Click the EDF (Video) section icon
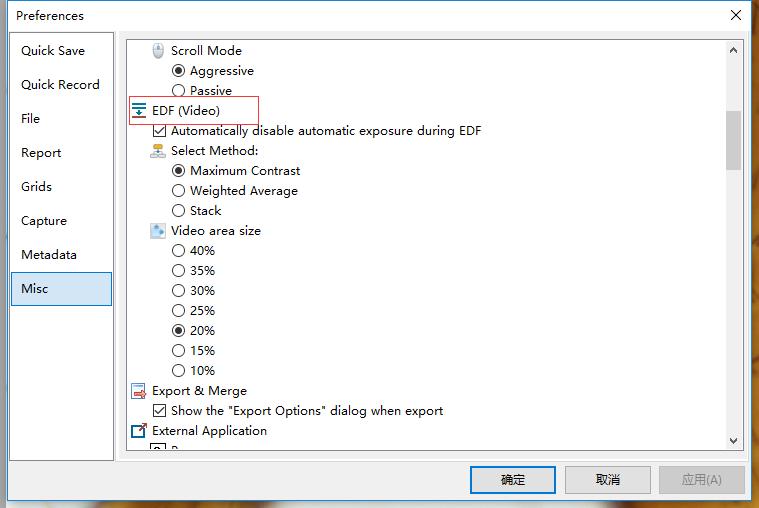The image size is (759, 508). [x=139, y=111]
